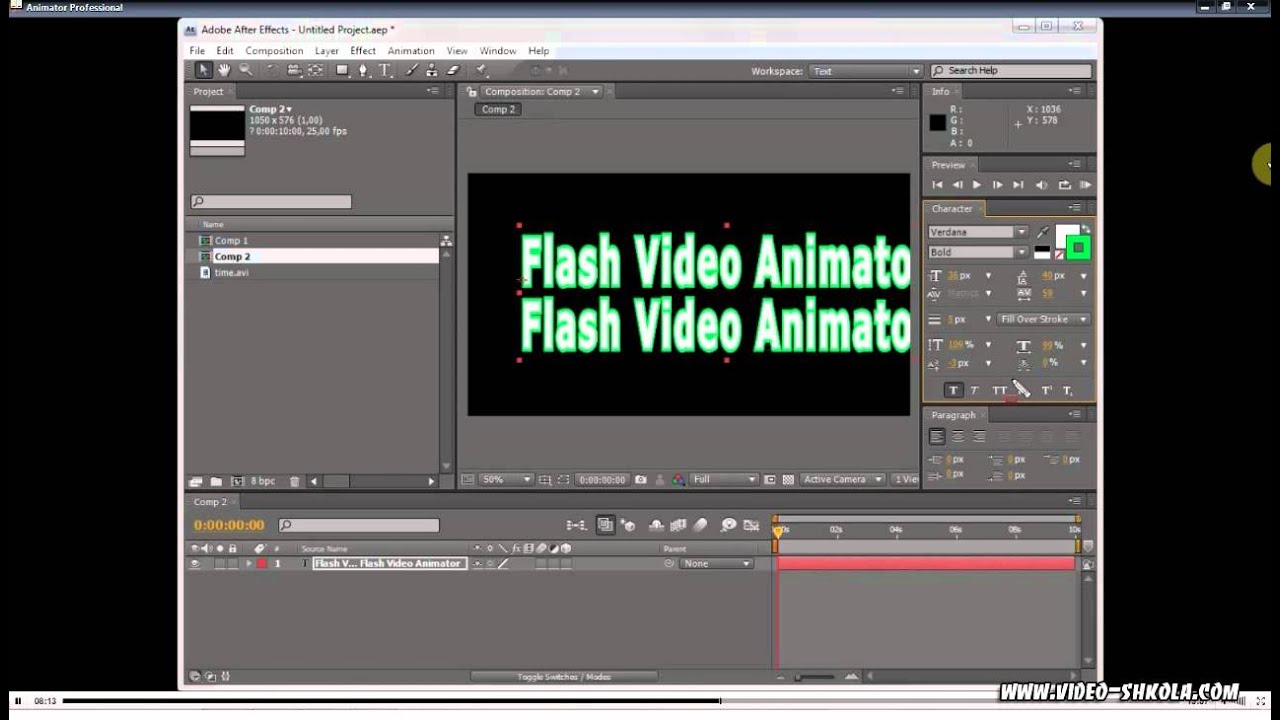Viewport: 1280px width, 720px height.
Task: Open the 50% magnification dropdown
Action: (506, 479)
